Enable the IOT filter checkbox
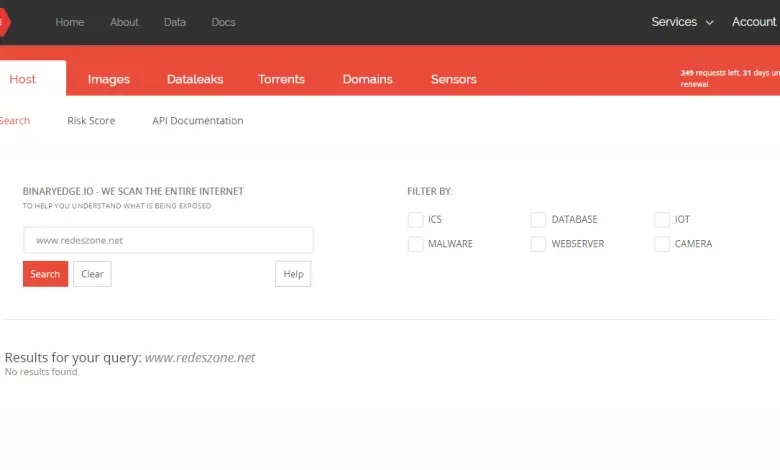Screen dimensions: 780x470 [662, 219]
